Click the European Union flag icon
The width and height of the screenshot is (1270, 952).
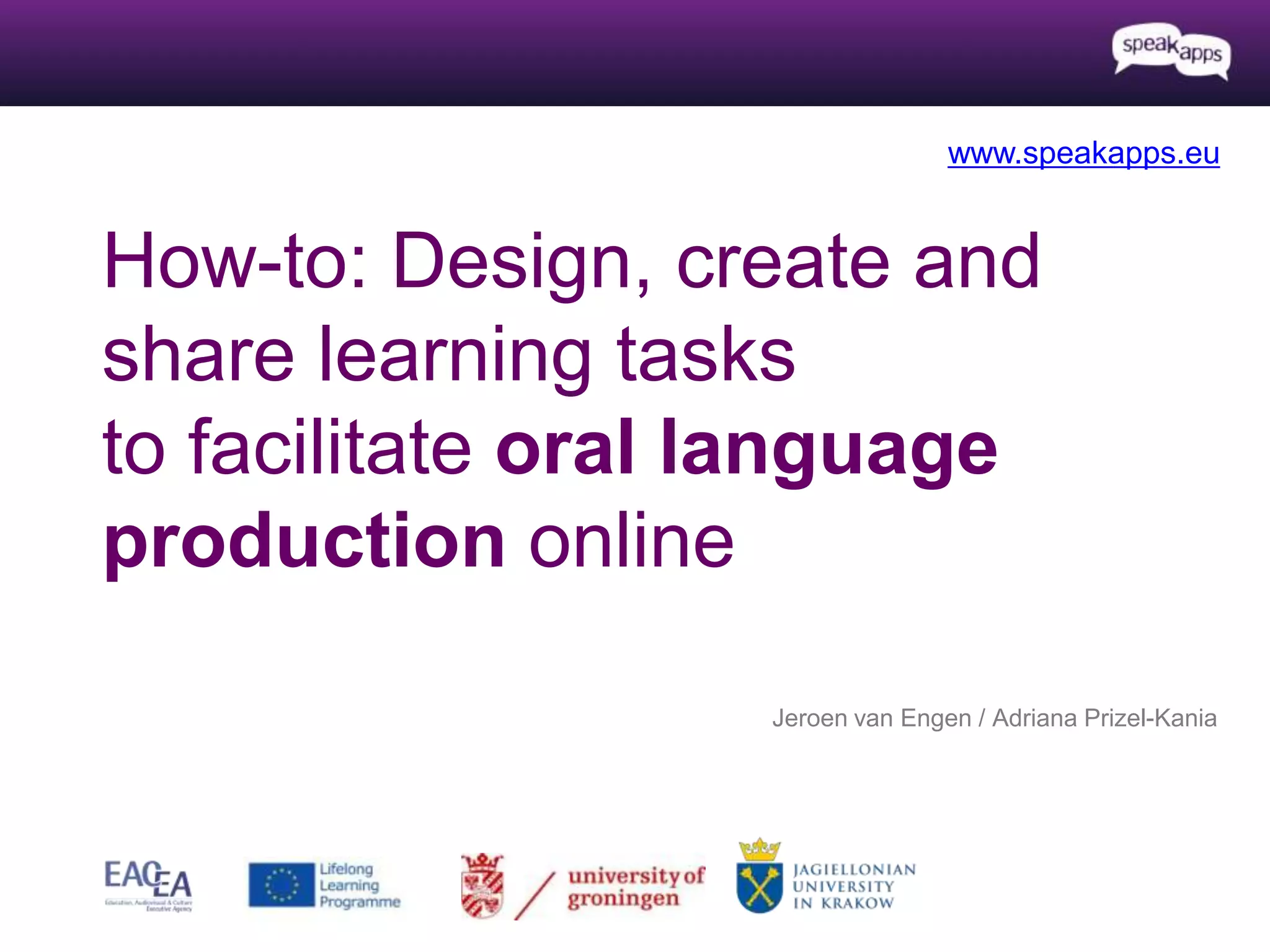click(x=282, y=885)
